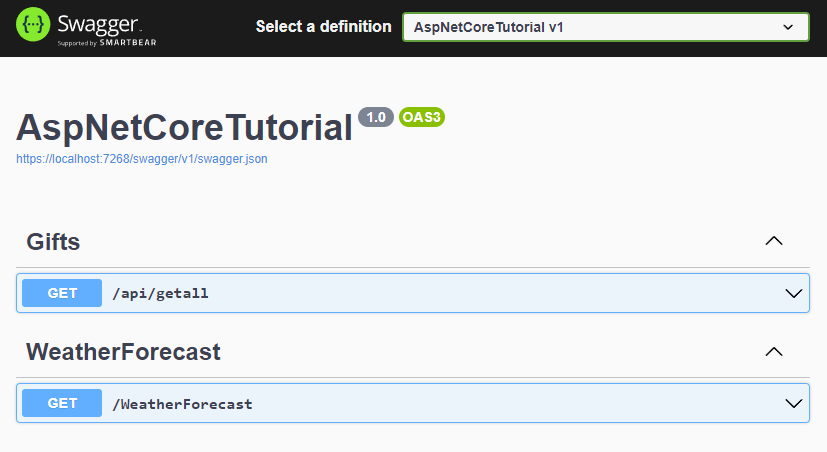Viewport: 827px width, 452px height.
Task: Click the /WeatherForecast endpoint path
Action: (x=182, y=404)
